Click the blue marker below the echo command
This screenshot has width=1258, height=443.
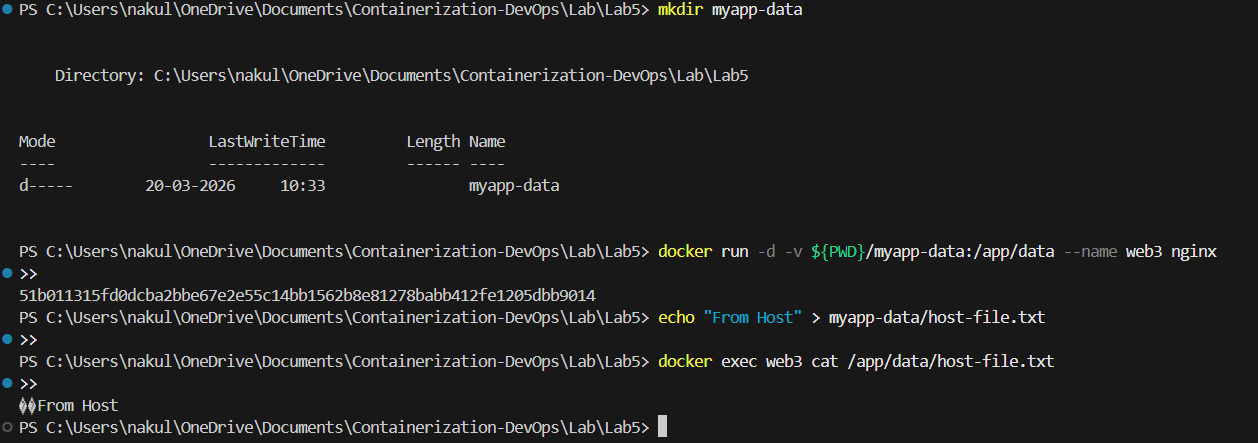(x=8, y=339)
